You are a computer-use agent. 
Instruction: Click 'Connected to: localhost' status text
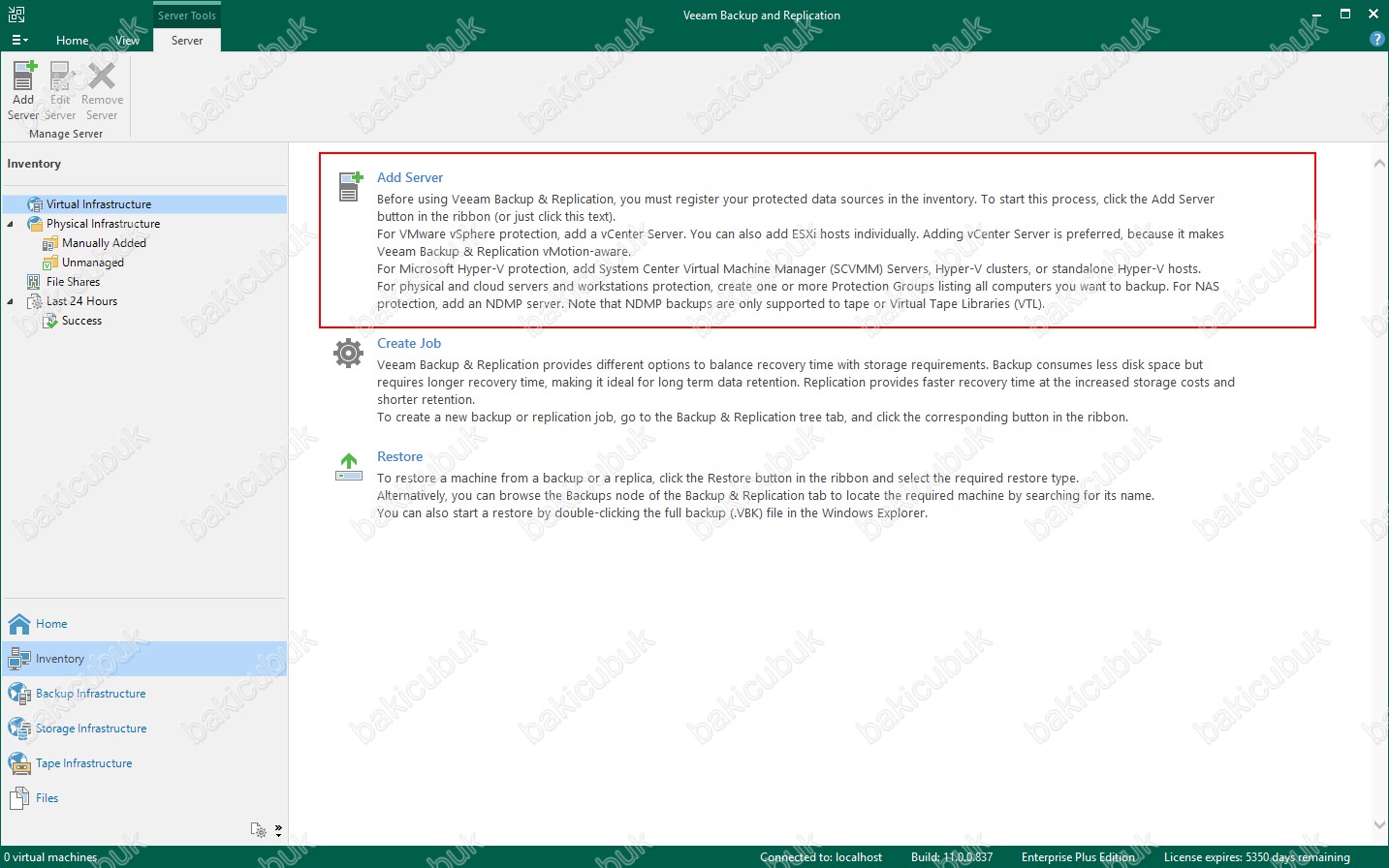click(x=821, y=857)
